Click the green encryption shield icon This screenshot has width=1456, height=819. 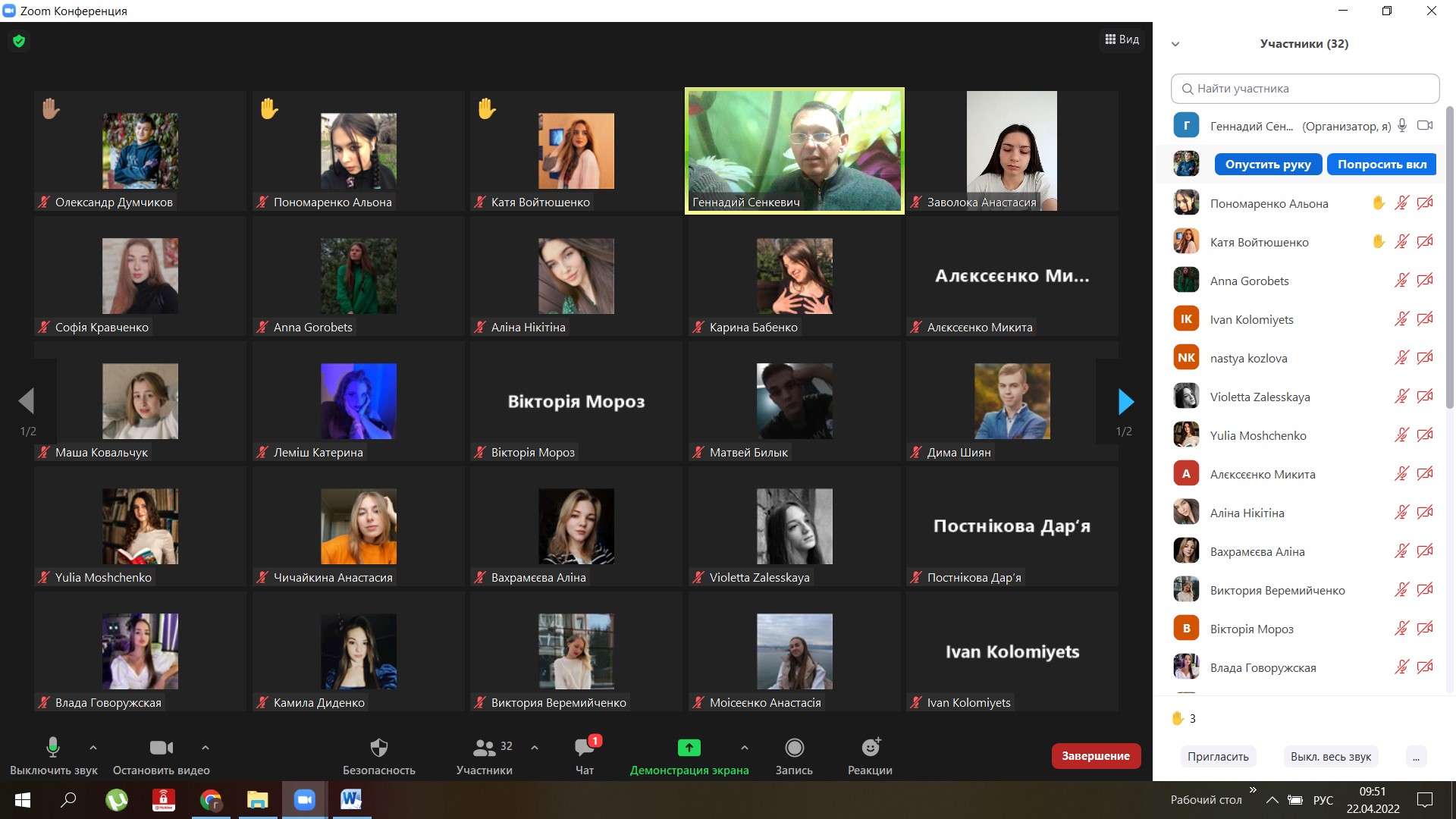point(19,41)
